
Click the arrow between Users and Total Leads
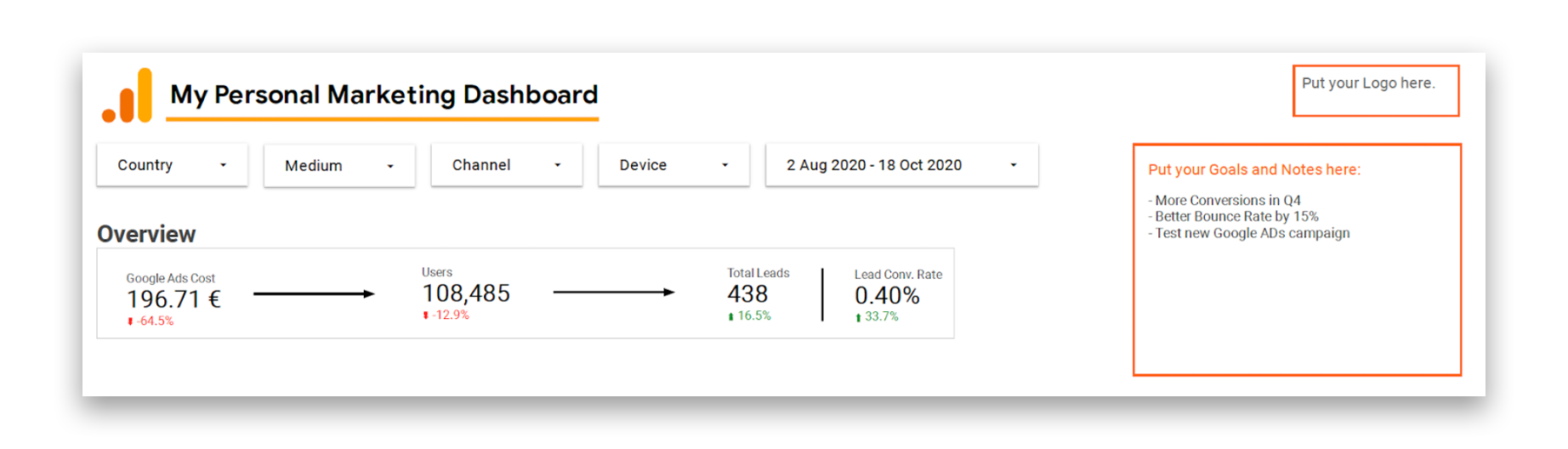[614, 293]
